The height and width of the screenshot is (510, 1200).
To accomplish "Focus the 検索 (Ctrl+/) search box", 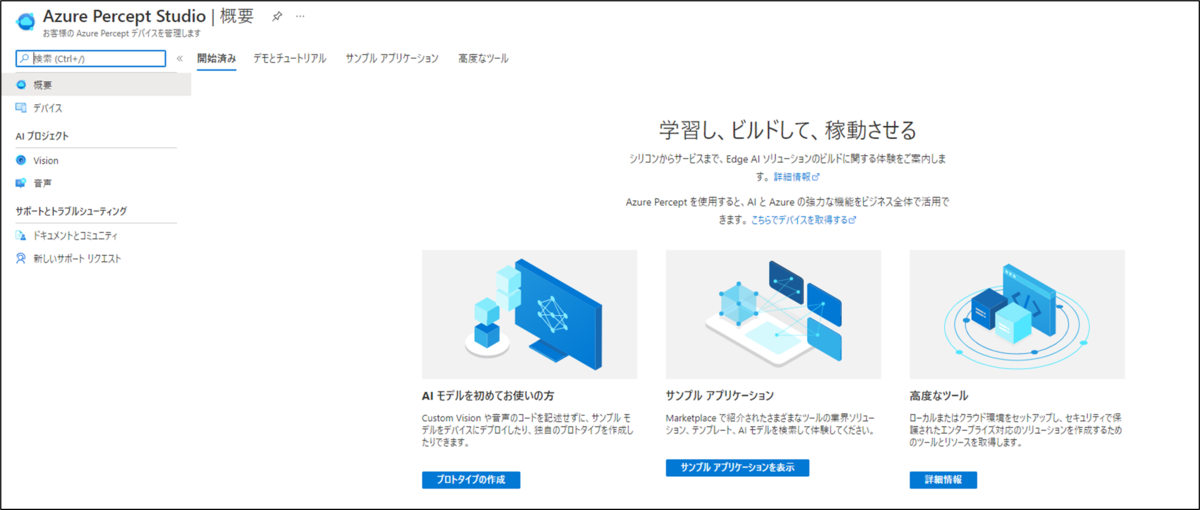I will 90,59.
